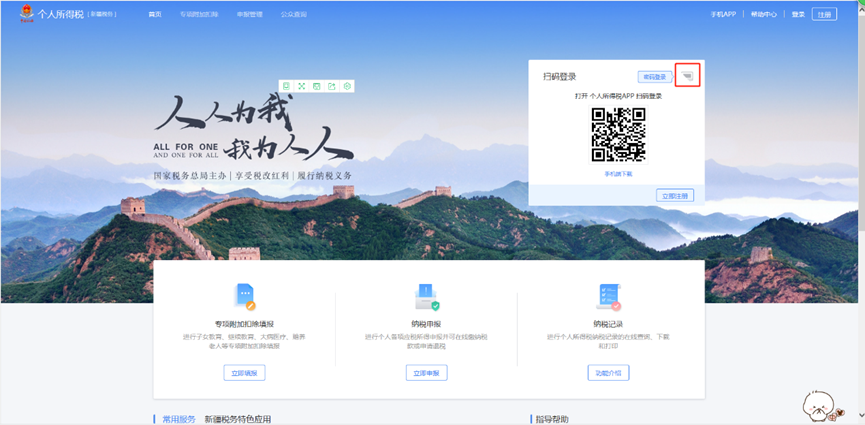Image resolution: width=865 pixels, height=425 pixels.
Task: Open the 首页 menu item
Action: point(155,15)
